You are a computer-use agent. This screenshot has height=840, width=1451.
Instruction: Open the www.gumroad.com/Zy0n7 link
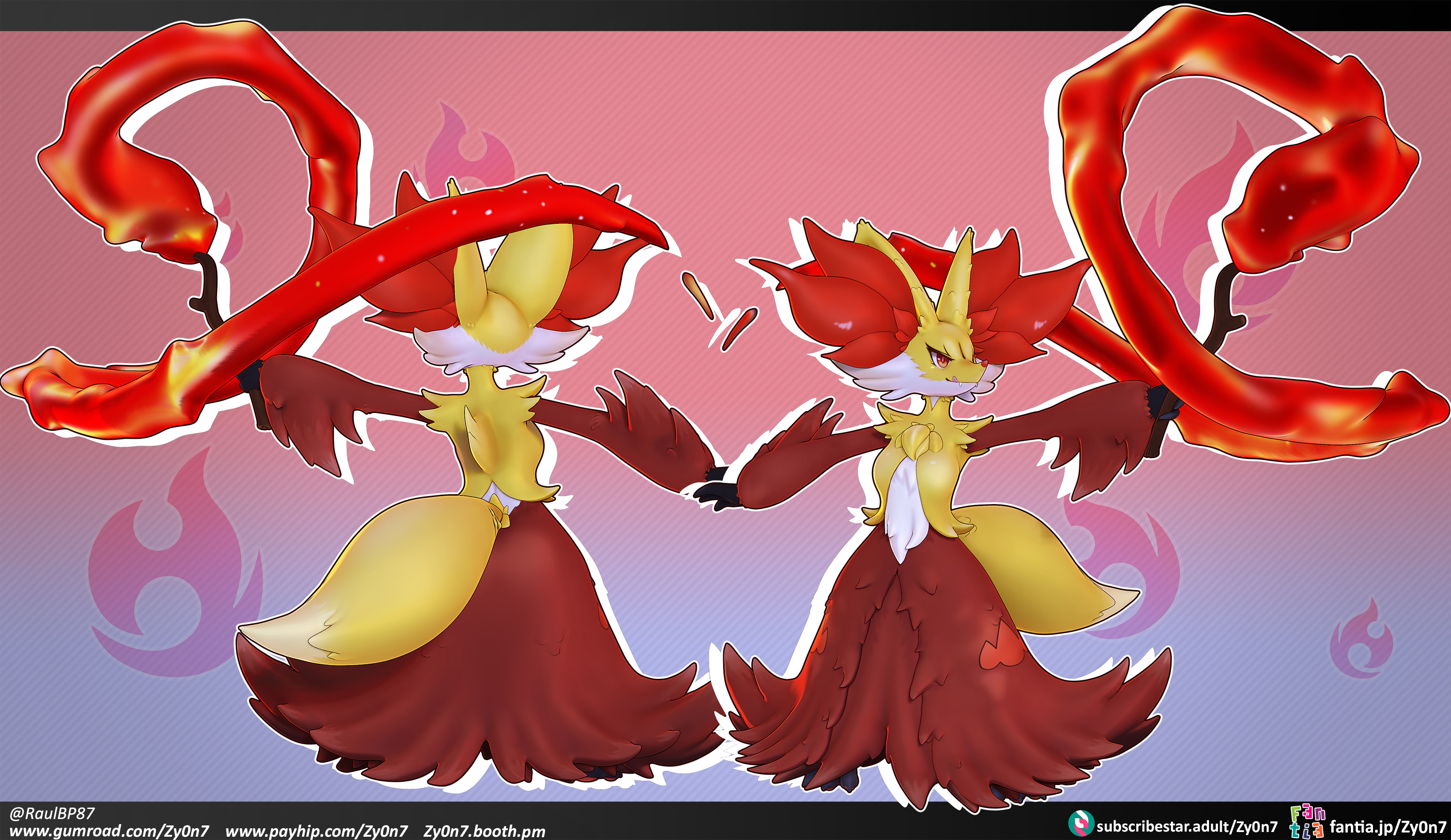pyautogui.click(x=109, y=832)
